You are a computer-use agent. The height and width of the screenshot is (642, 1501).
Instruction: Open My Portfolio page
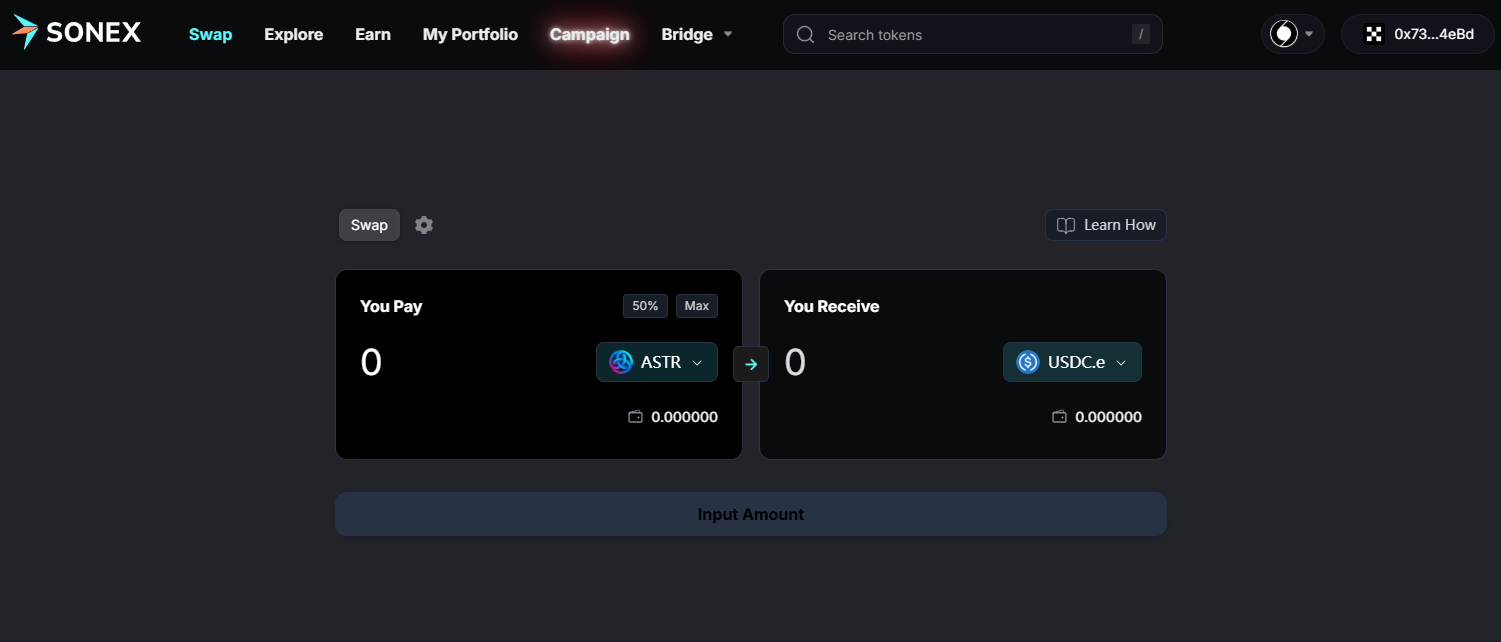pyautogui.click(x=470, y=34)
